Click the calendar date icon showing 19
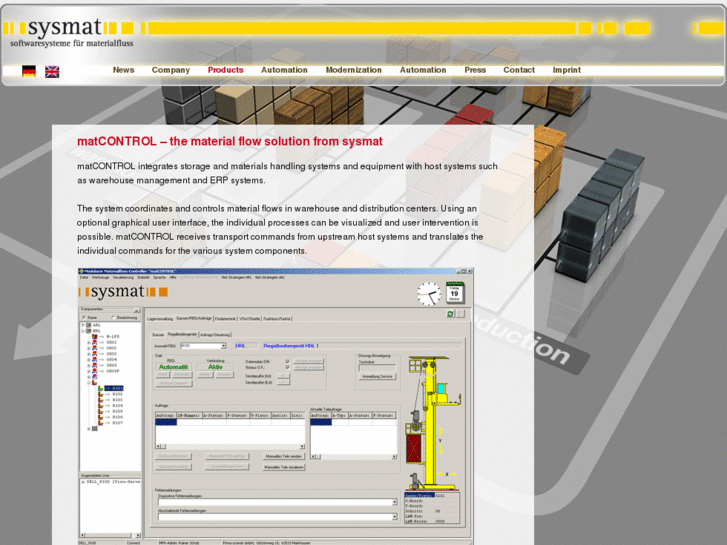Viewport: 727px width, 545px height. (x=455, y=293)
